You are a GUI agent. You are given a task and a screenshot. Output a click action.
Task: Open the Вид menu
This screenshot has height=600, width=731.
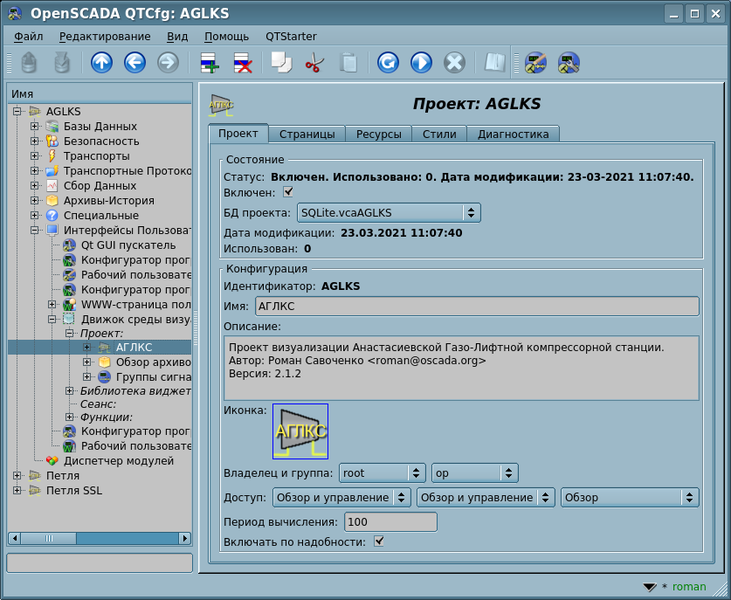(x=177, y=36)
